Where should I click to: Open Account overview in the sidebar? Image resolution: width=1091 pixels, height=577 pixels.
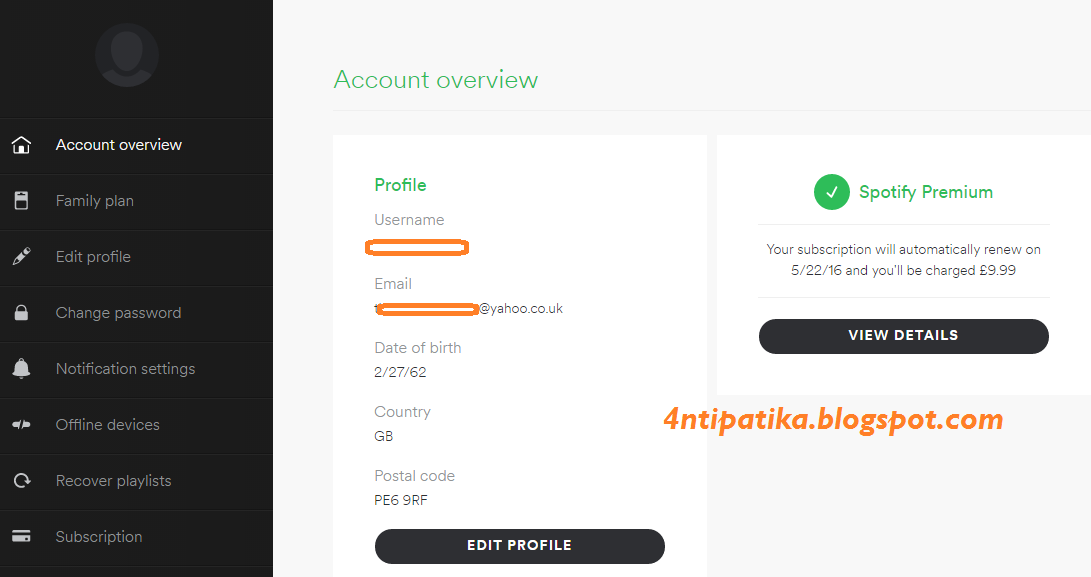[x=119, y=145]
